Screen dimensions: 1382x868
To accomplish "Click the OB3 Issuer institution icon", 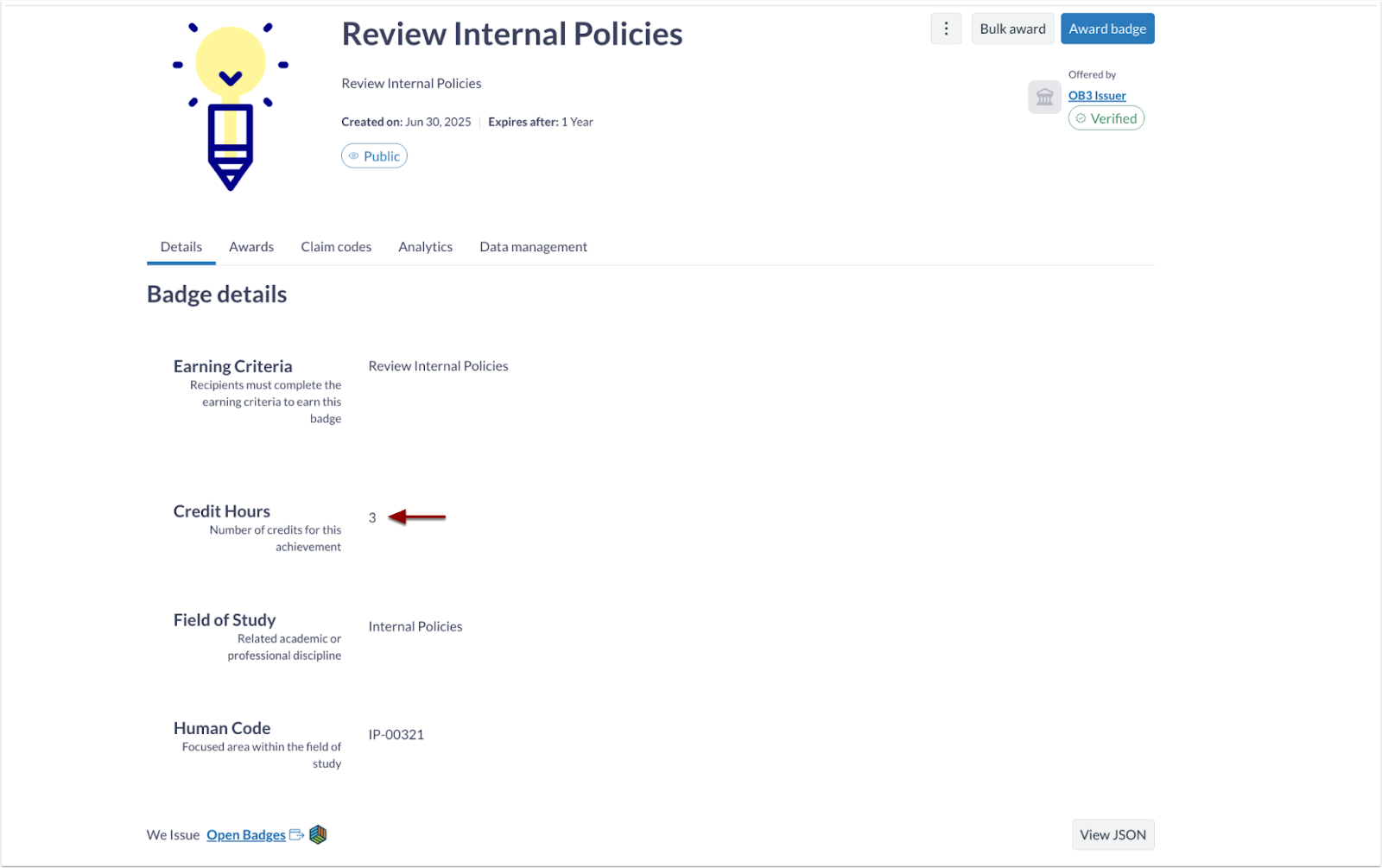I will (1044, 97).
